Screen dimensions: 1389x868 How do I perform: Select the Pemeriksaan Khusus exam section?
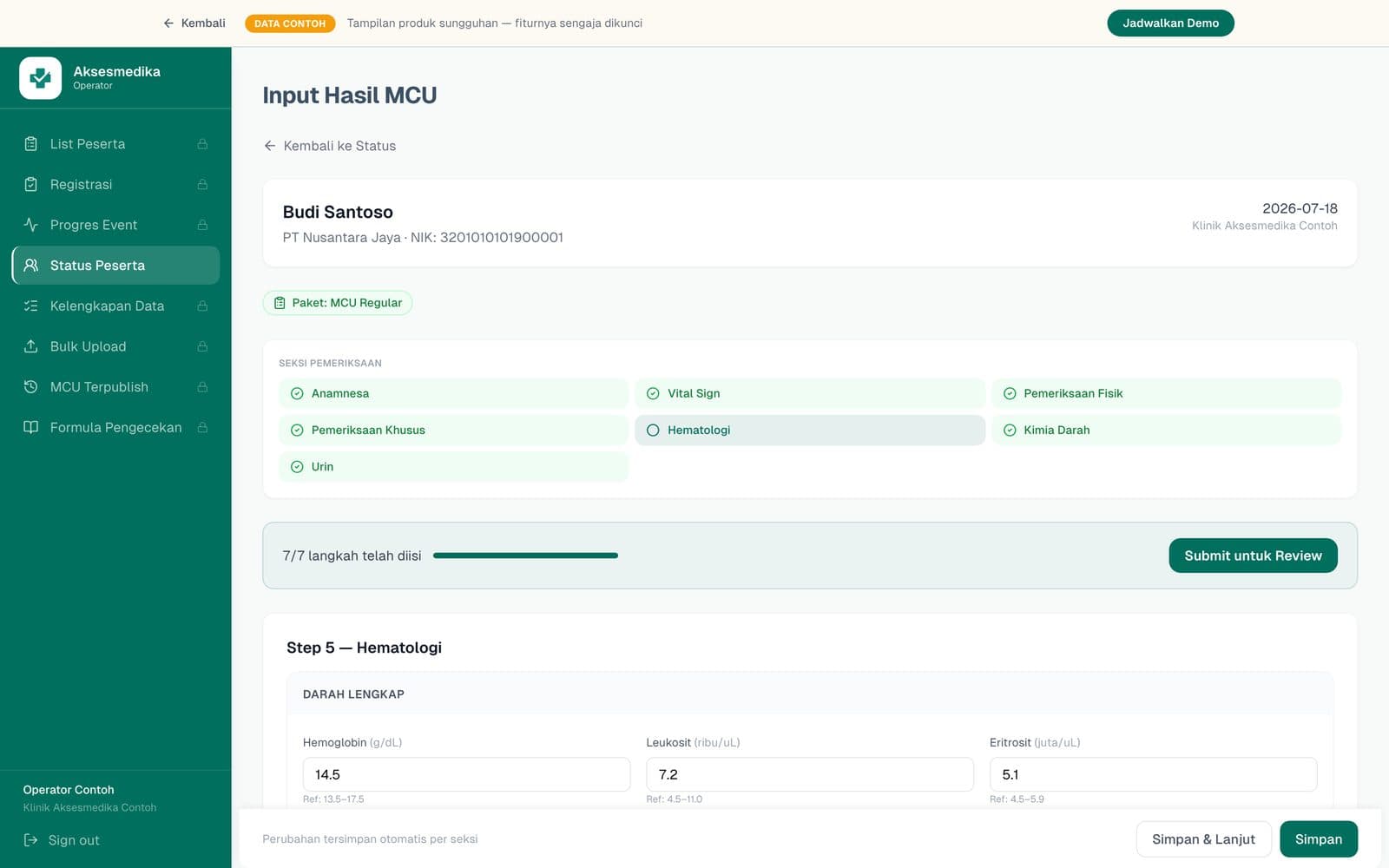click(453, 430)
